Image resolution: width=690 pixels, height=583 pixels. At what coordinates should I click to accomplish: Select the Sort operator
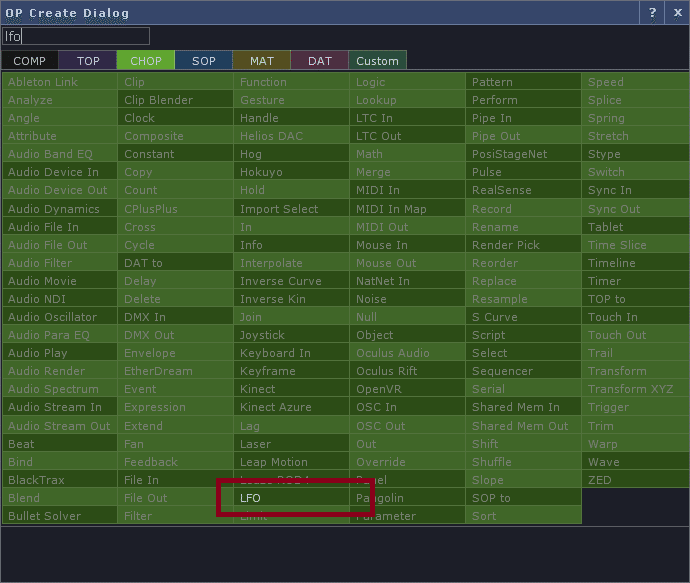[x=523, y=516]
